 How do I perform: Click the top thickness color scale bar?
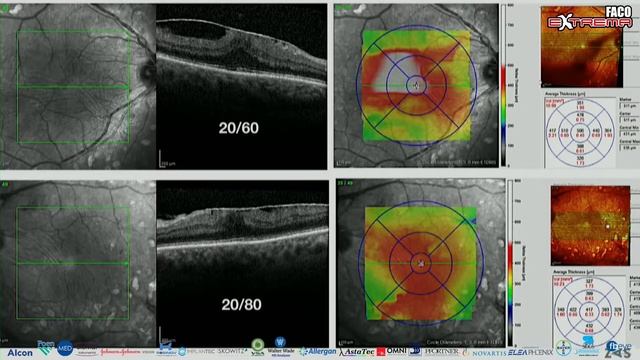click(503, 86)
